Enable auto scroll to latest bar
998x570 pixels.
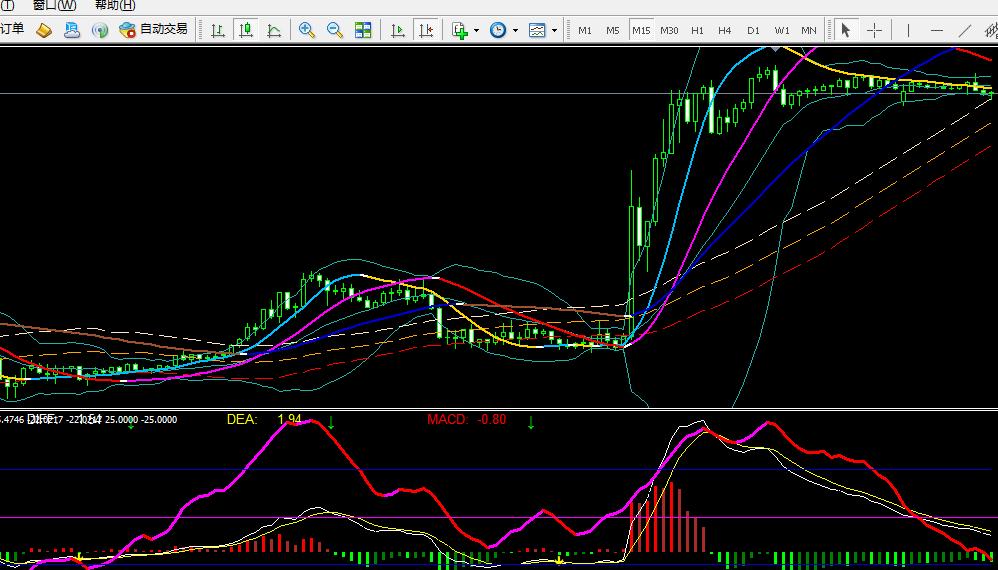pos(398,30)
